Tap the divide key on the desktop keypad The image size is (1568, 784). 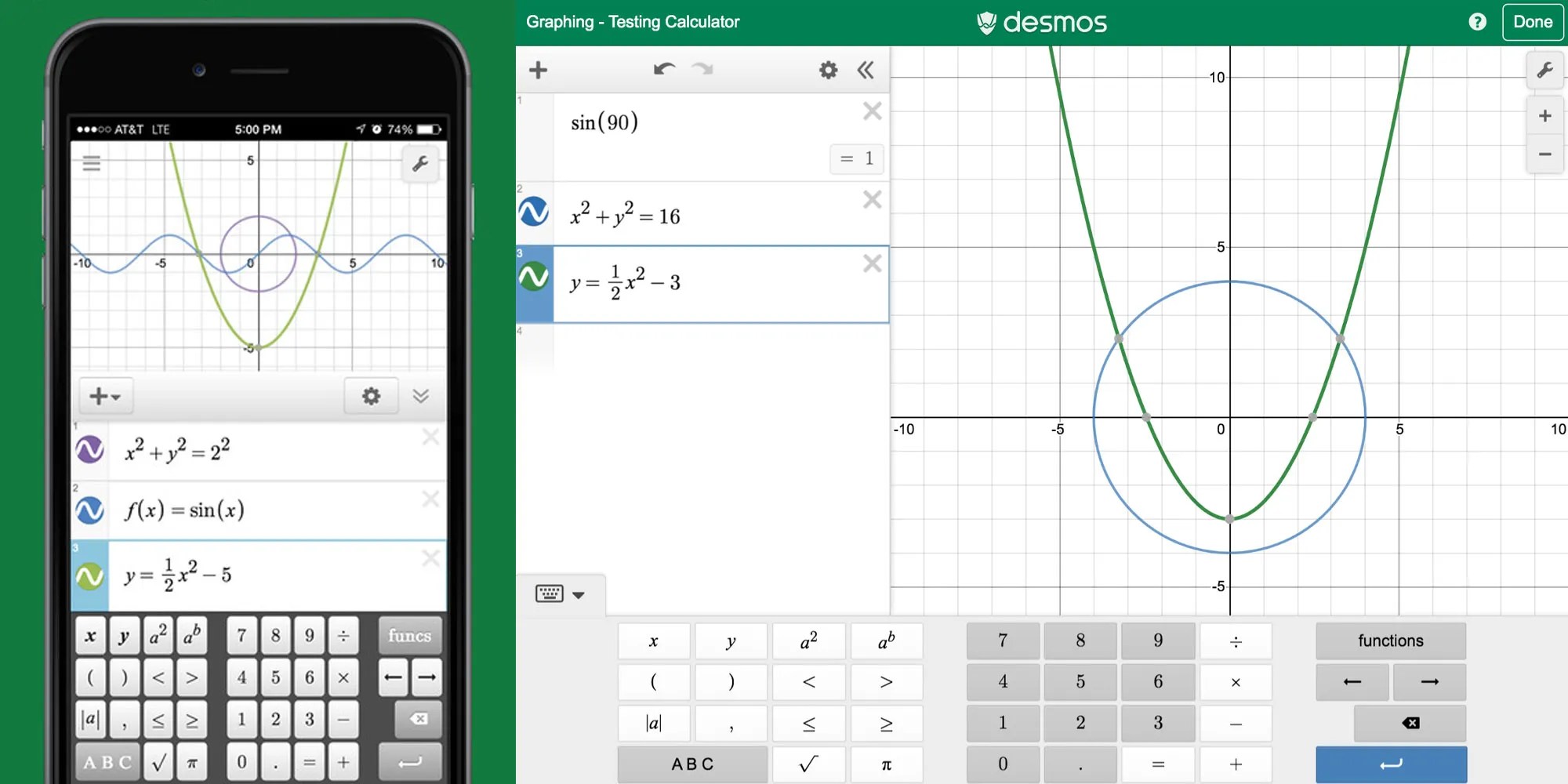[1236, 641]
